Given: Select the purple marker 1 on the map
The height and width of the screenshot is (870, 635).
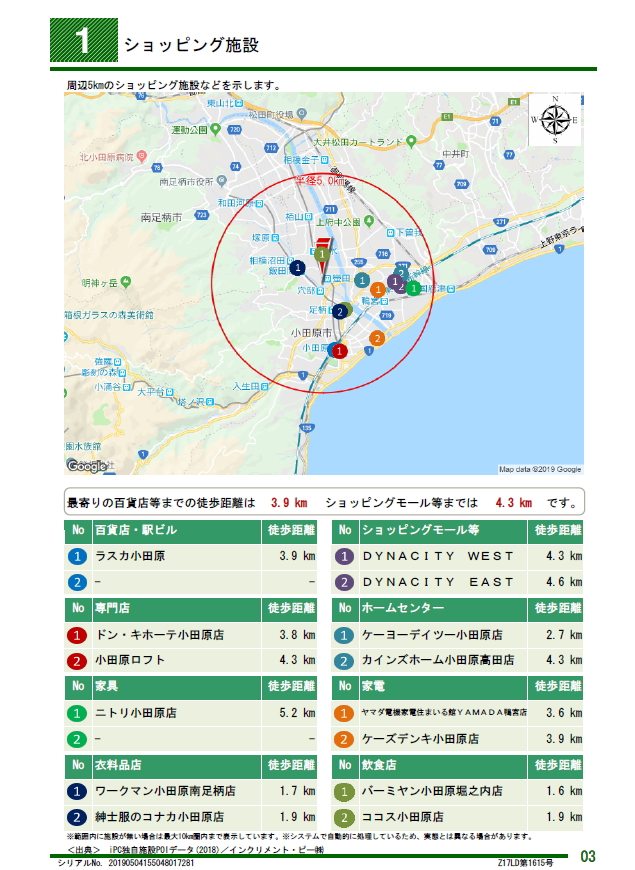Looking at the screenshot, I should pyautogui.click(x=395, y=282).
